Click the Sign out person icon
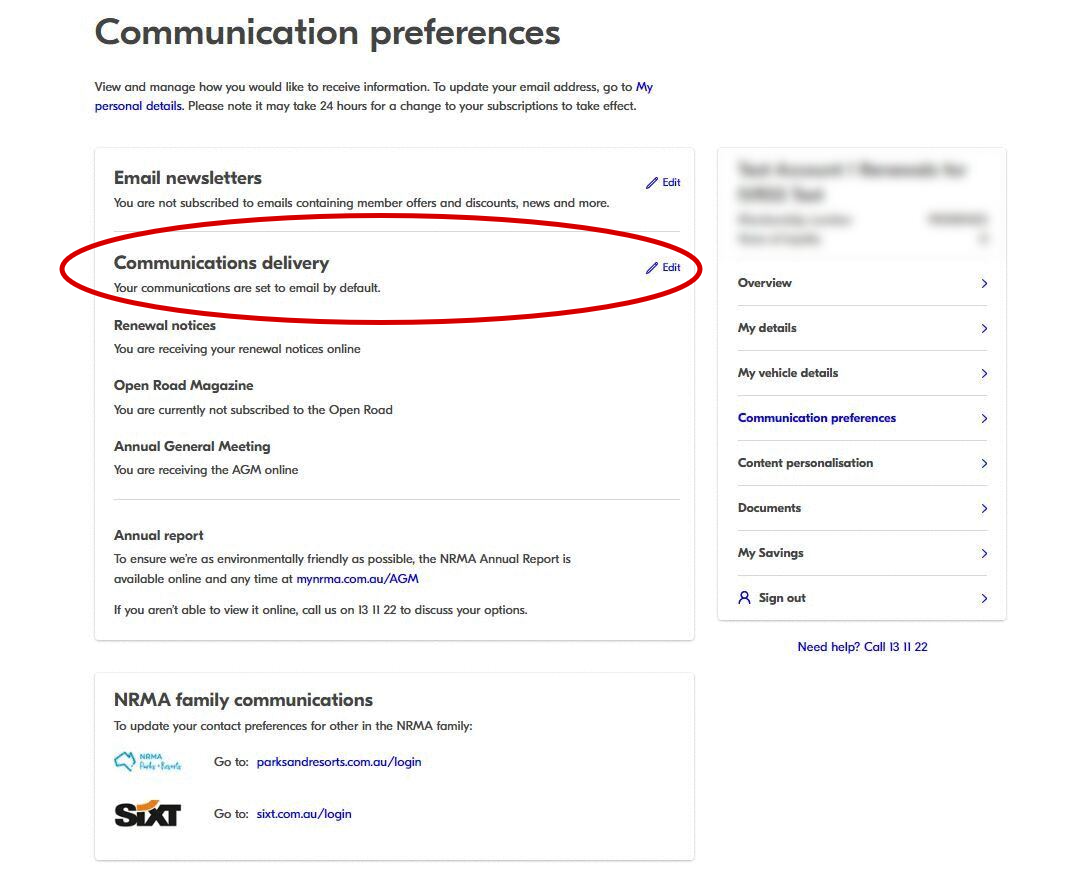This screenshot has height=887, width=1075. point(744,598)
